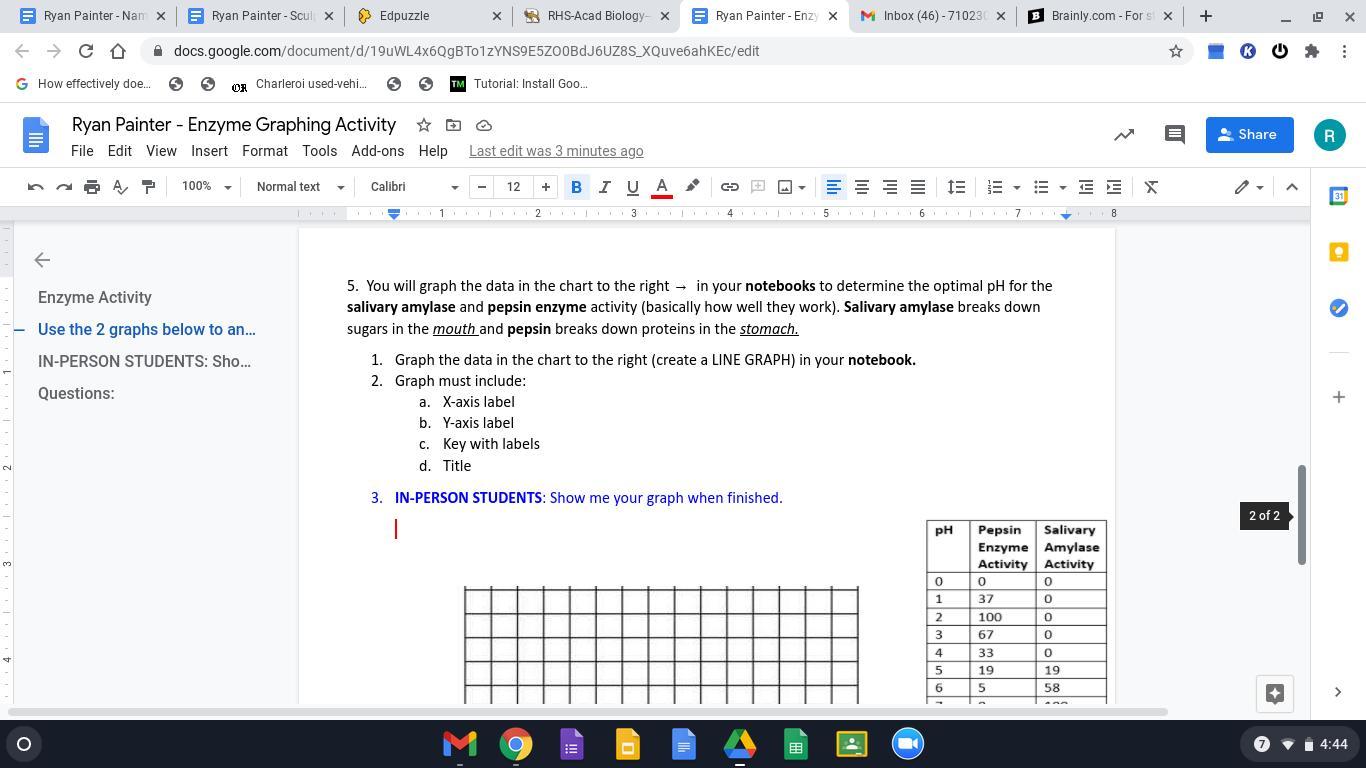The height and width of the screenshot is (768, 1366).
Task: Open the highlight color picker
Action: tap(692, 187)
